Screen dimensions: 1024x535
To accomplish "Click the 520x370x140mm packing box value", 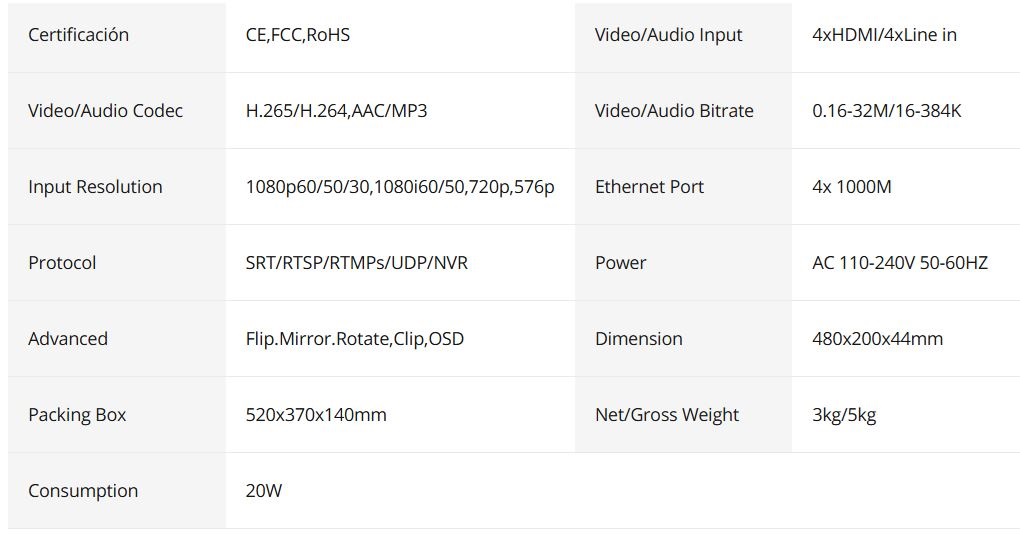I will [316, 415].
